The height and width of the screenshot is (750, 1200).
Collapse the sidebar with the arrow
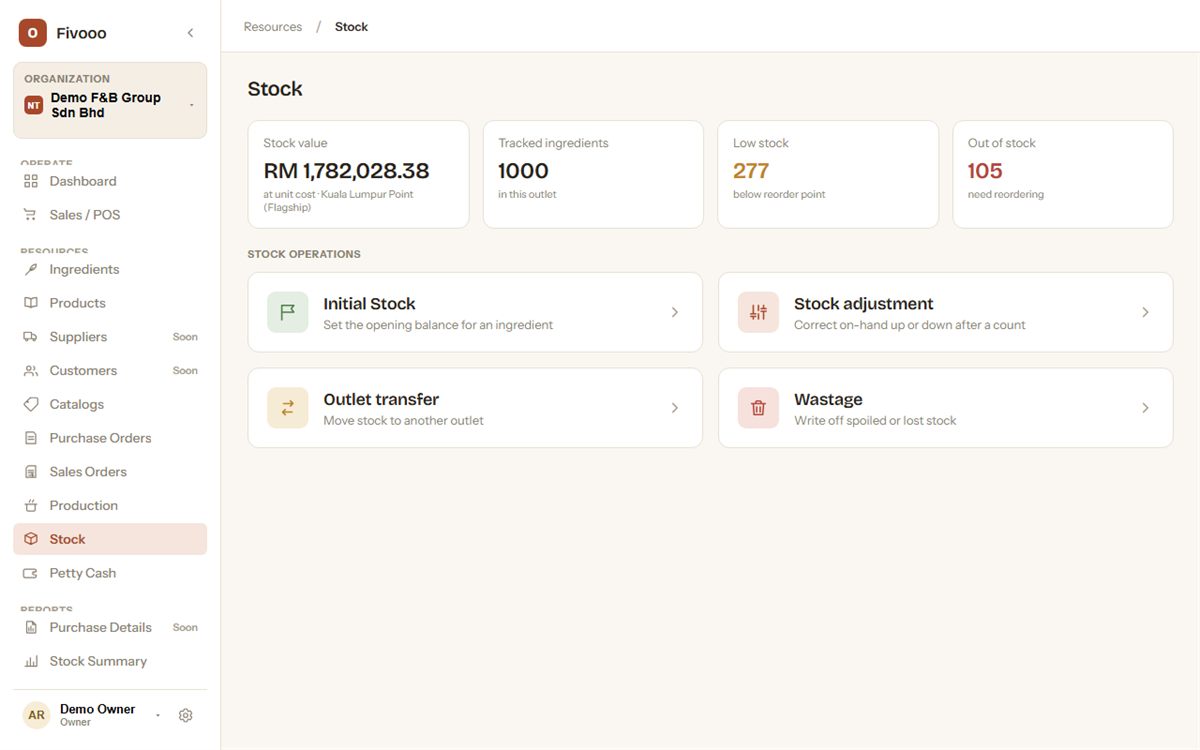[x=190, y=33]
